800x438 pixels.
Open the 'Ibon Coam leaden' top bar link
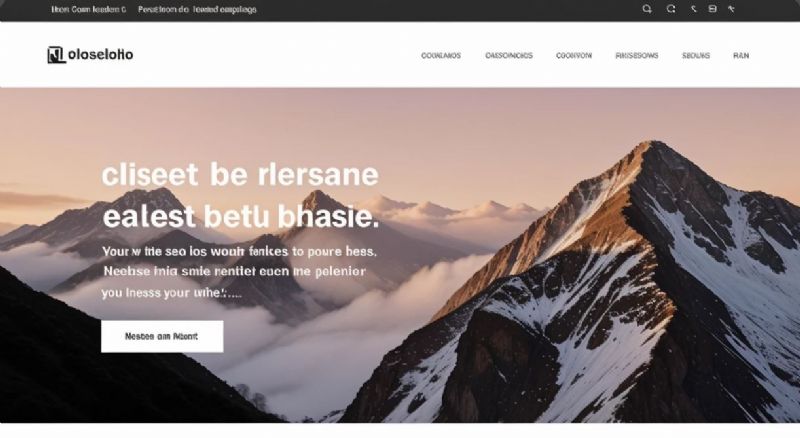[88, 9]
